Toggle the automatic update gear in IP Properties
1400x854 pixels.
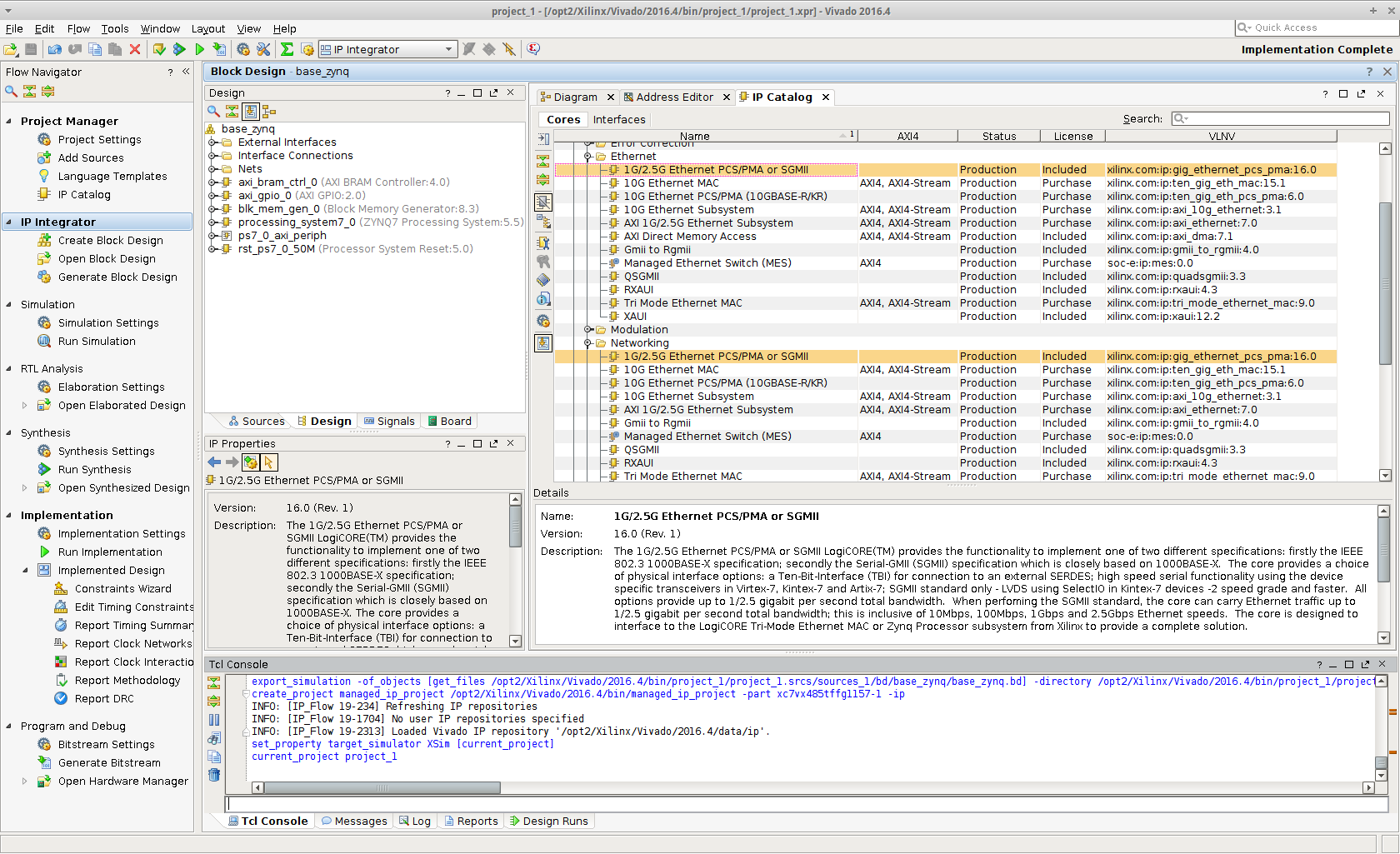[251, 462]
